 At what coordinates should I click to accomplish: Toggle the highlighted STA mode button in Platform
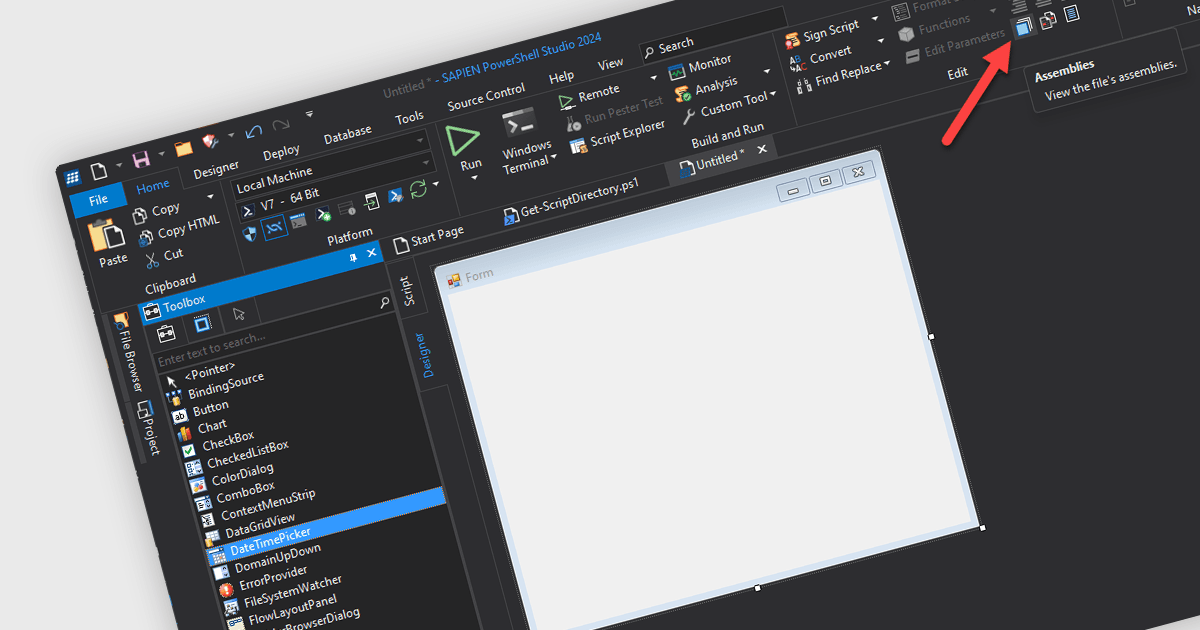pyautogui.click(x=274, y=227)
